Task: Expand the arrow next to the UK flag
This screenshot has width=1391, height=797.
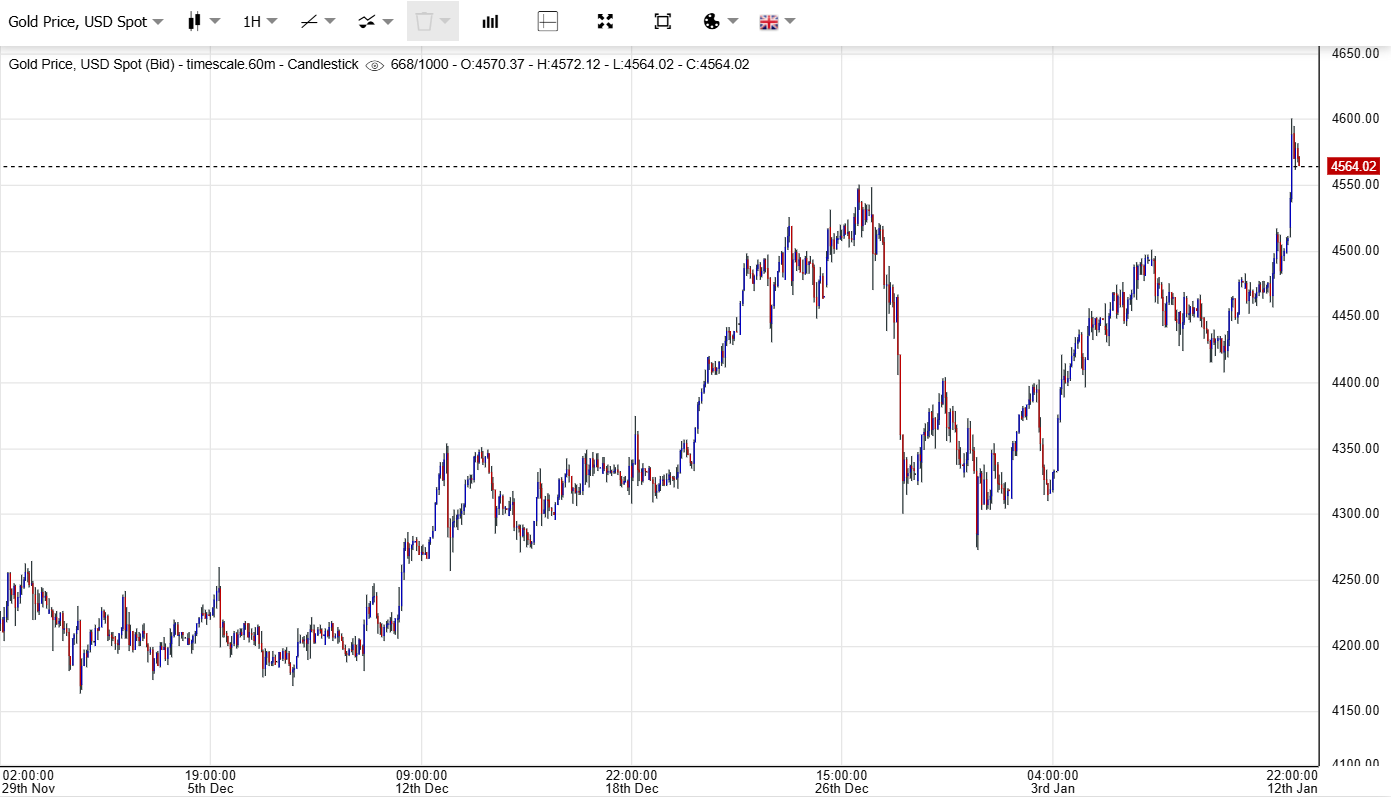Action: [x=790, y=21]
